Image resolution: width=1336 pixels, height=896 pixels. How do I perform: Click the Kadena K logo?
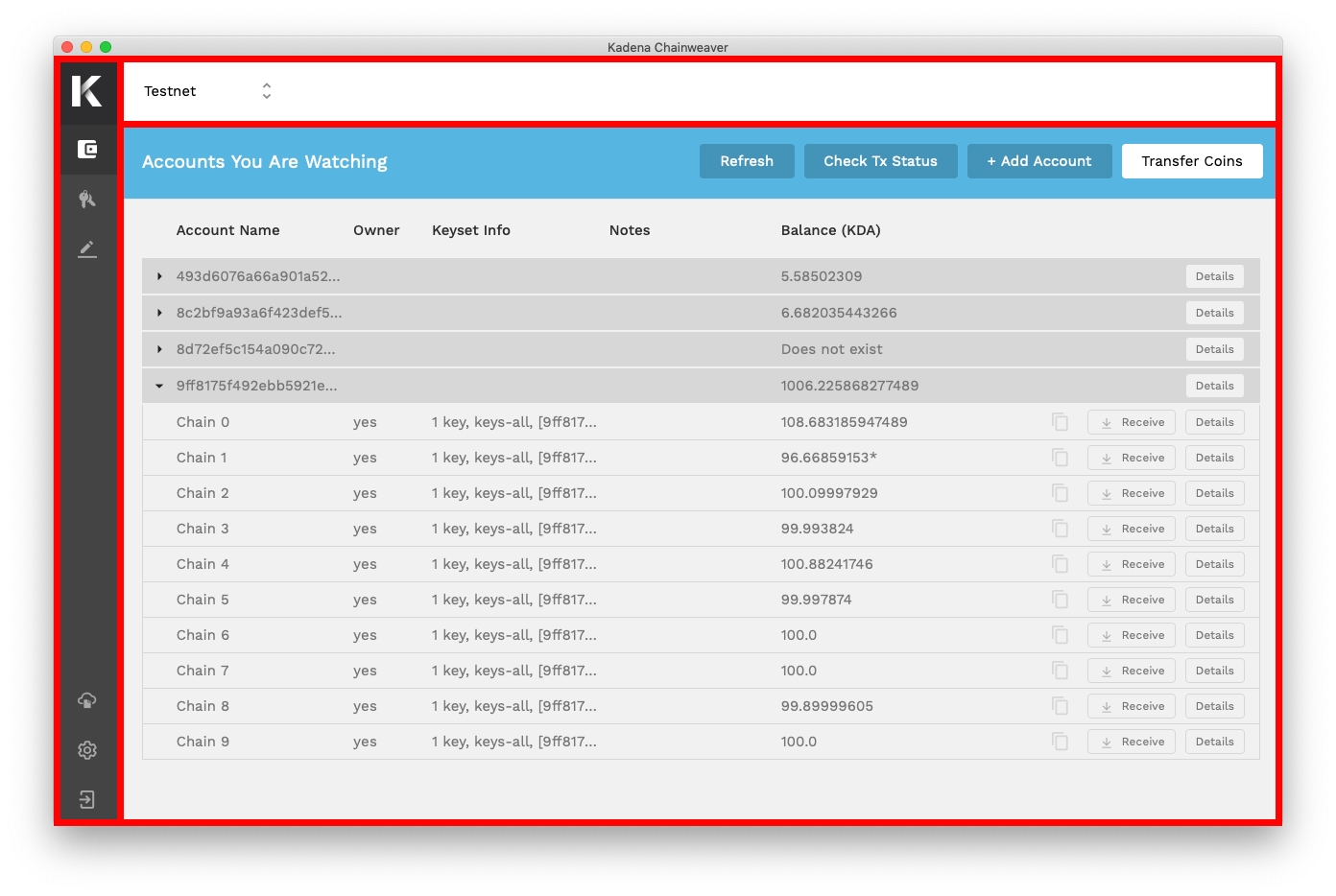click(x=87, y=91)
